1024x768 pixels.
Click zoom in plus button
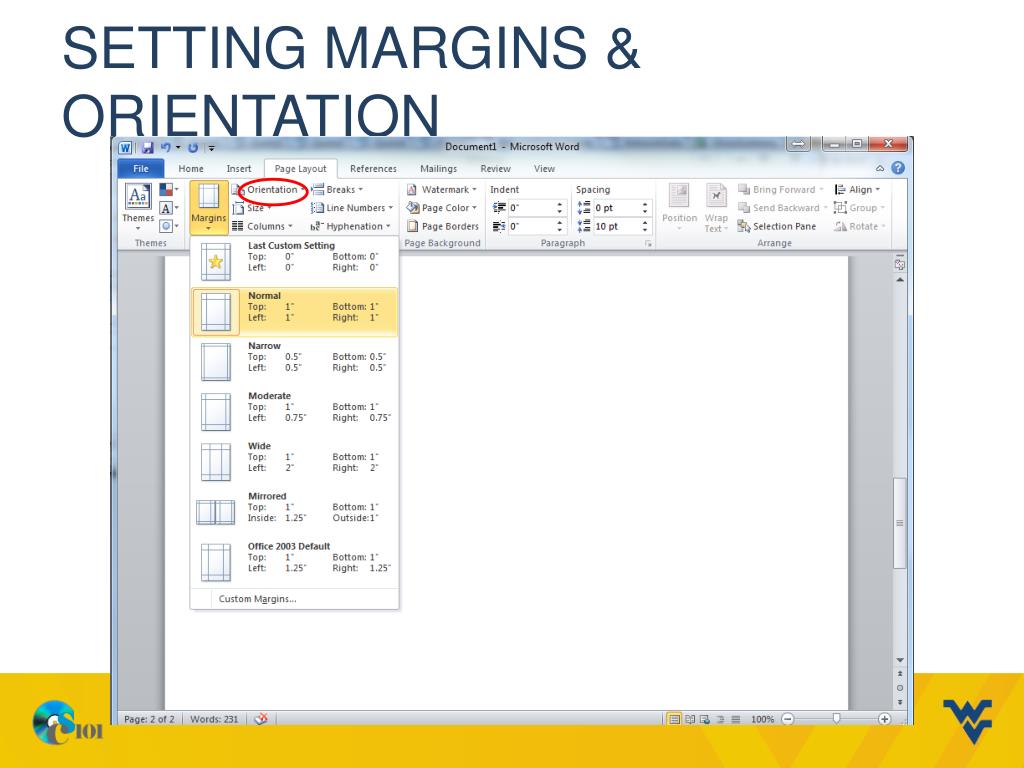pos(884,719)
